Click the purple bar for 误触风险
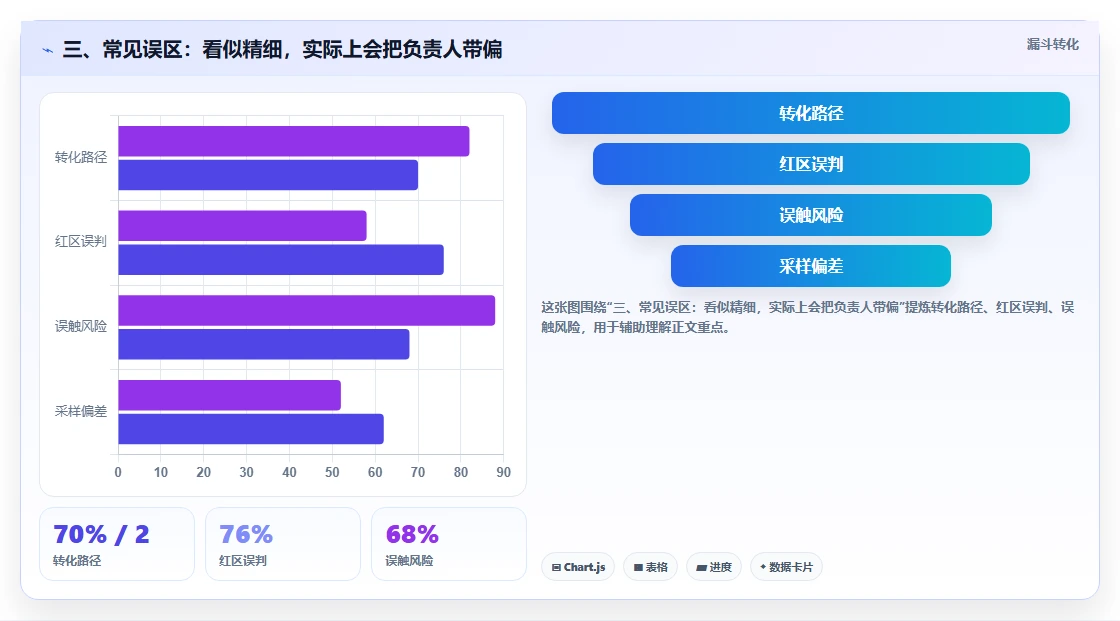The image size is (1120, 621). 306,310
